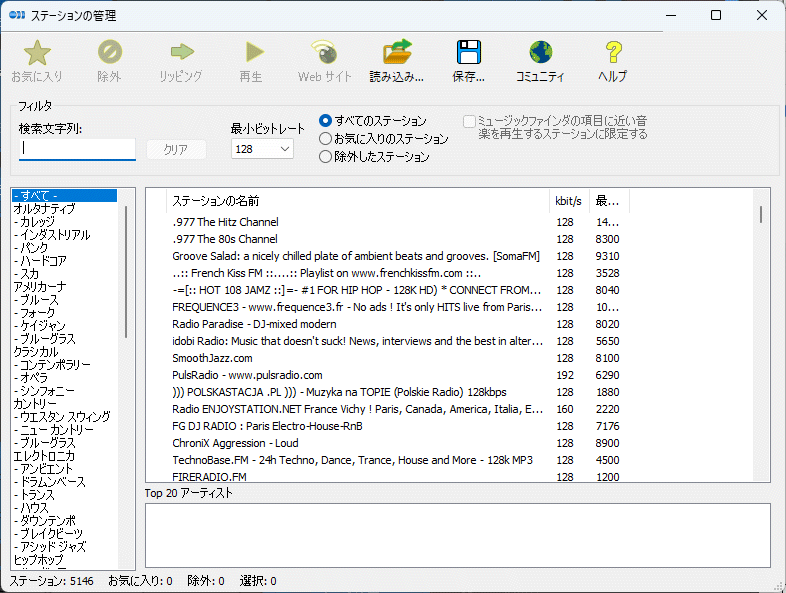Click the お気に入り star icon
786x593 pixels.
(37, 53)
